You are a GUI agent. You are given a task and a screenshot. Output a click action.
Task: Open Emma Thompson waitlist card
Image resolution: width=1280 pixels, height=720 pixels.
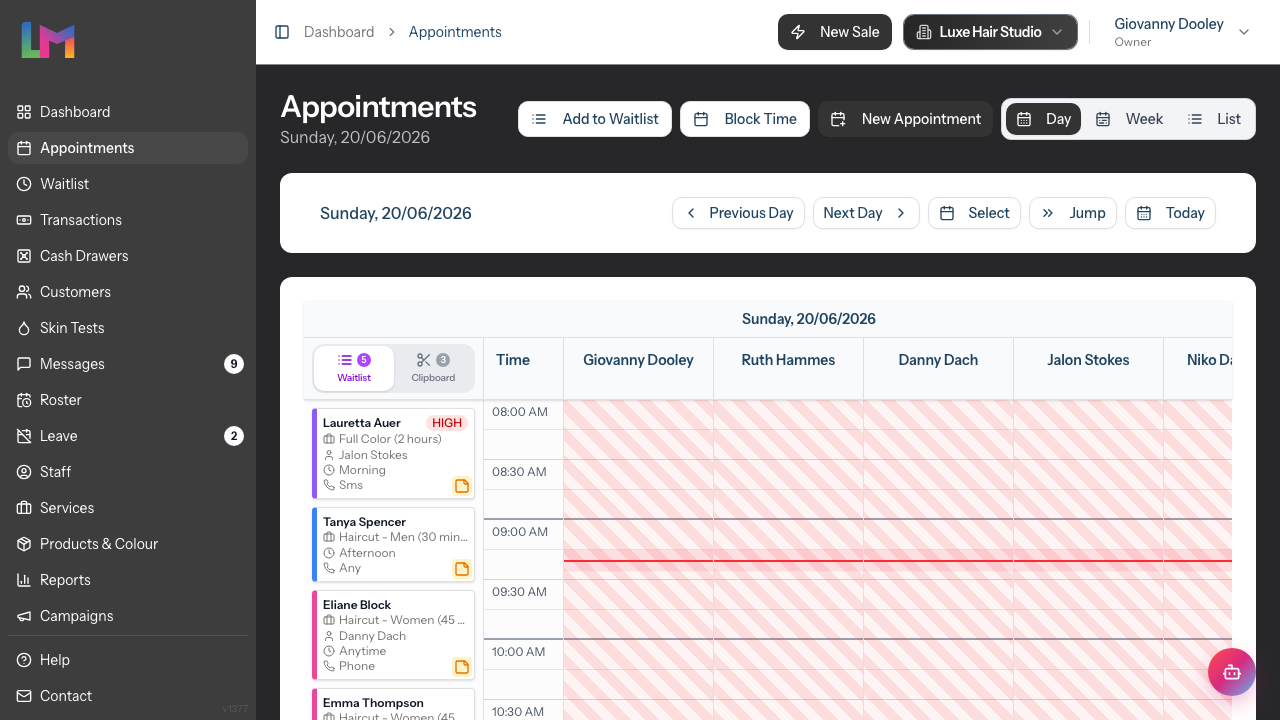click(394, 704)
